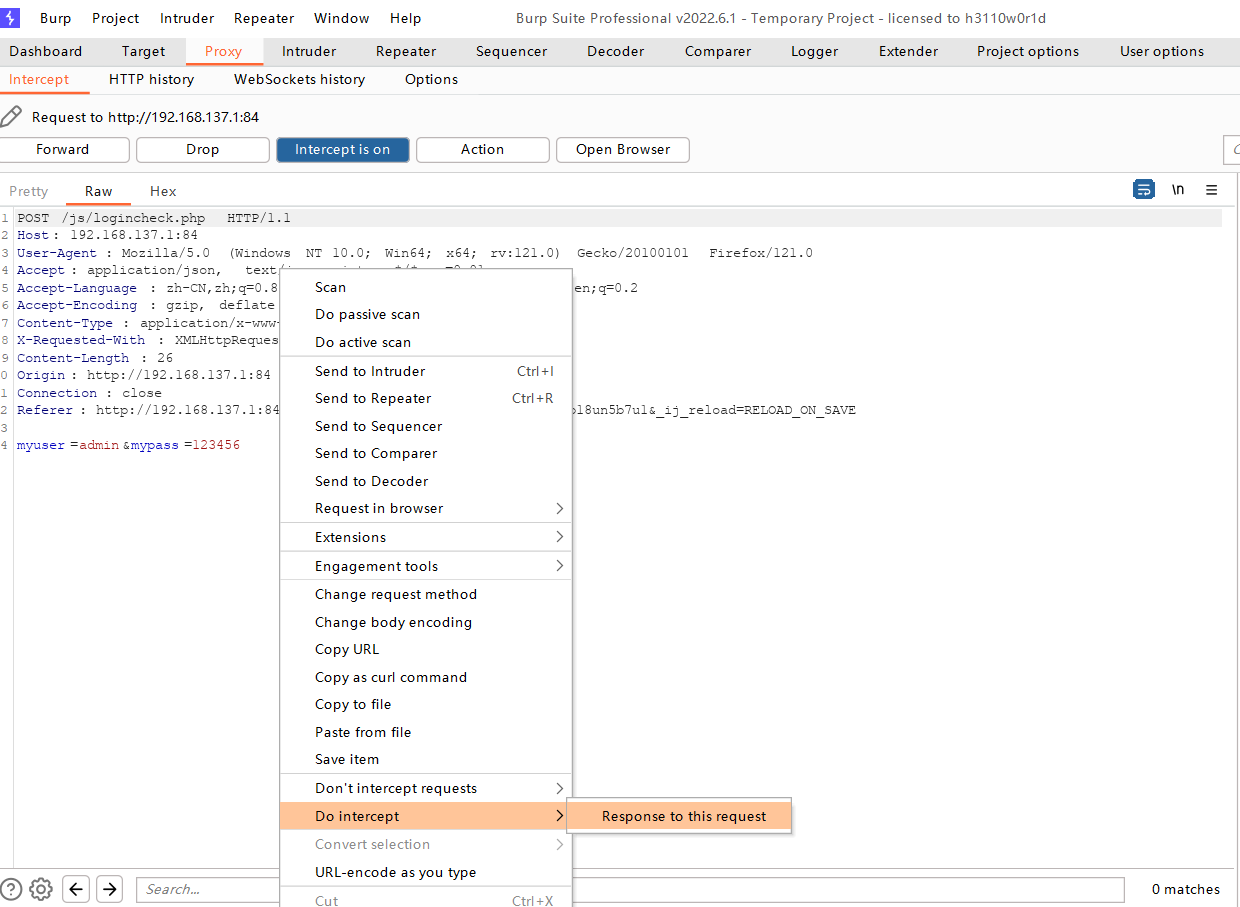Switch editor to Hex view
This screenshot has height=907, width=1240.
coord(163,191)
